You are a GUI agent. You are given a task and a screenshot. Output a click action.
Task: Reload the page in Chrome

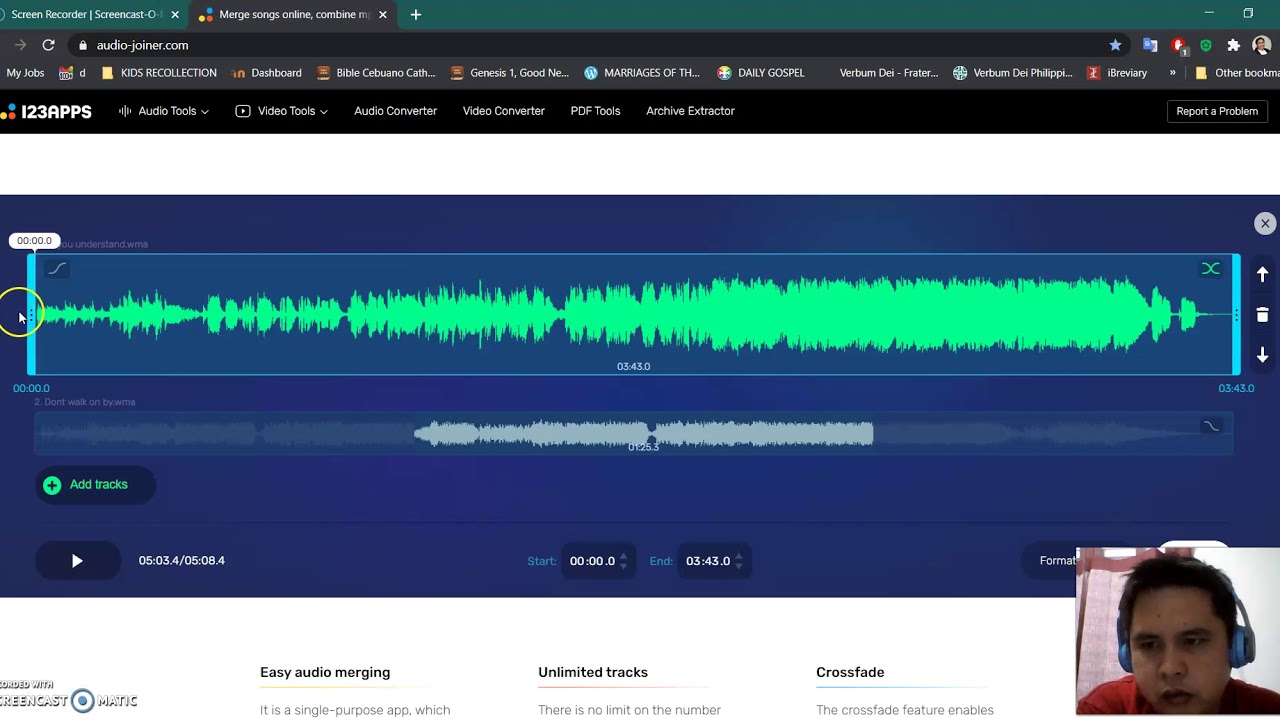(48, 45)
